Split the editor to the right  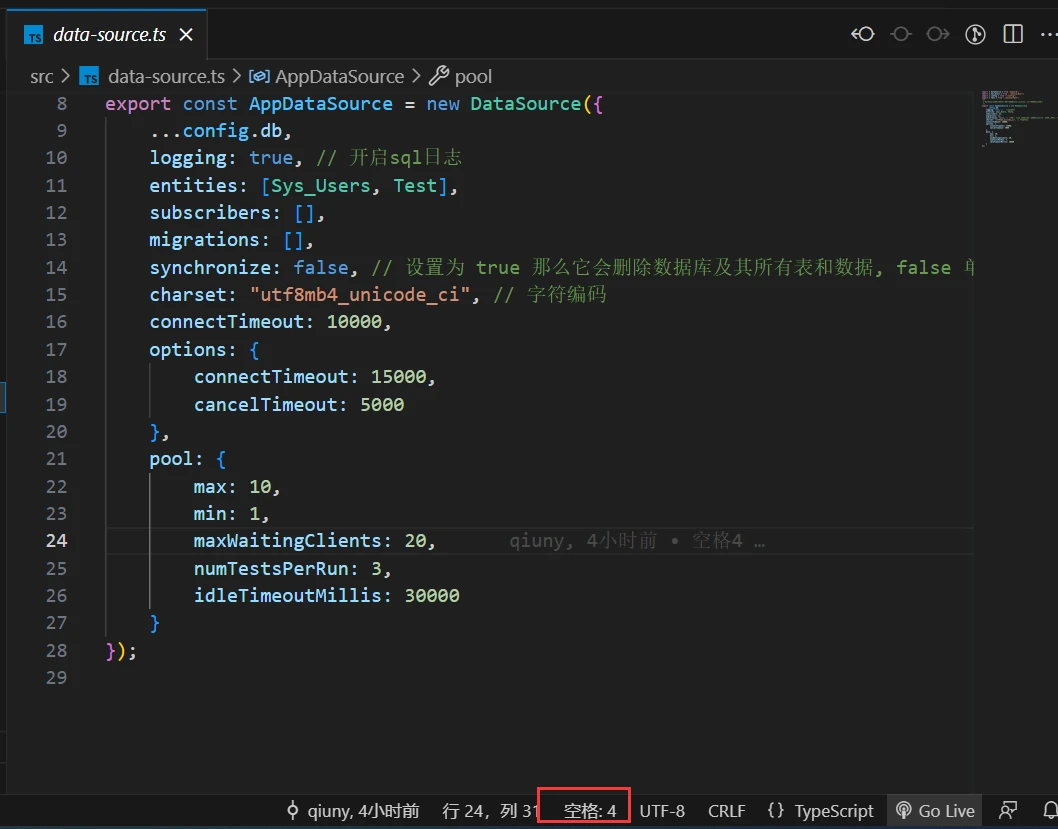coord(1013,34)
